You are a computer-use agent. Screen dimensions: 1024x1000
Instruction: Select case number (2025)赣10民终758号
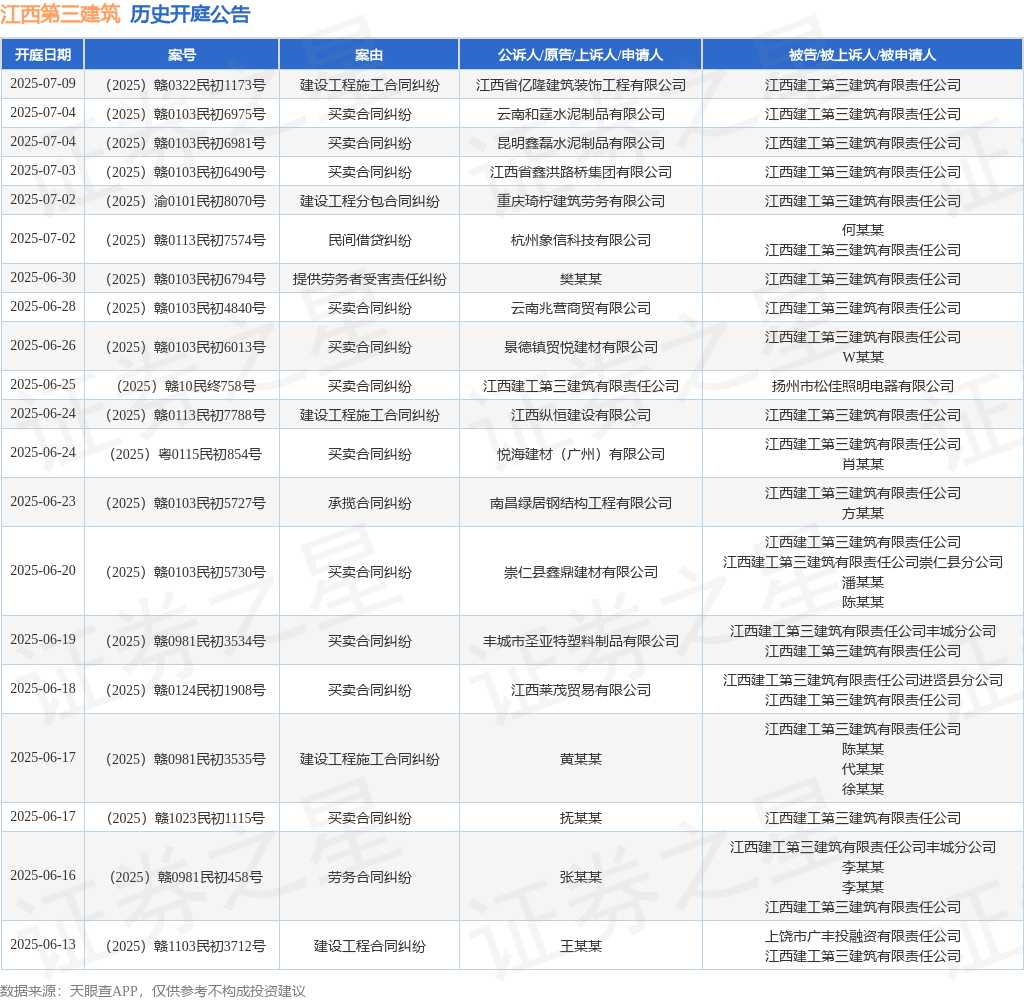pyautogui.click(x=185, y=387)
